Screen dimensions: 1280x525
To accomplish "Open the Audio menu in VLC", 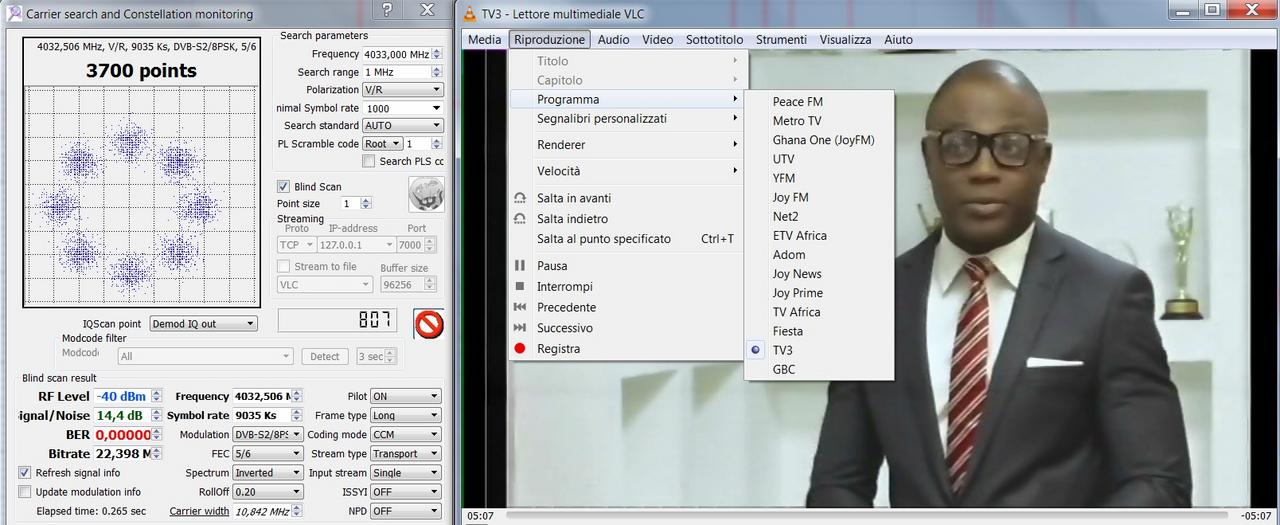I will pos(614,40).
